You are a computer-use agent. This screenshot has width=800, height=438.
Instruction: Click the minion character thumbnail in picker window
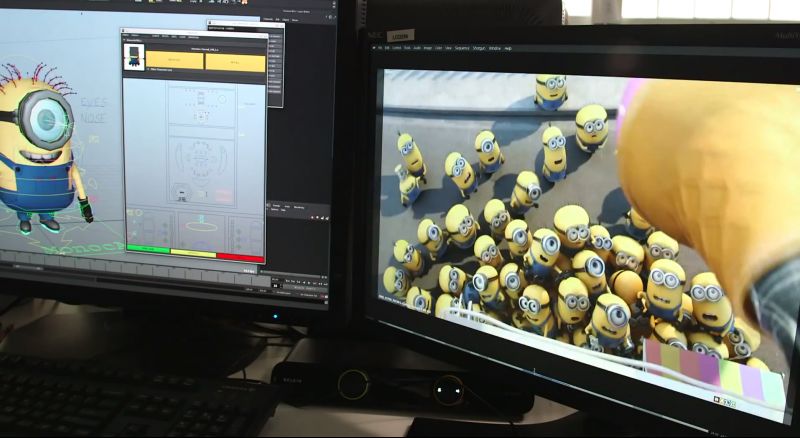[134, 57]
